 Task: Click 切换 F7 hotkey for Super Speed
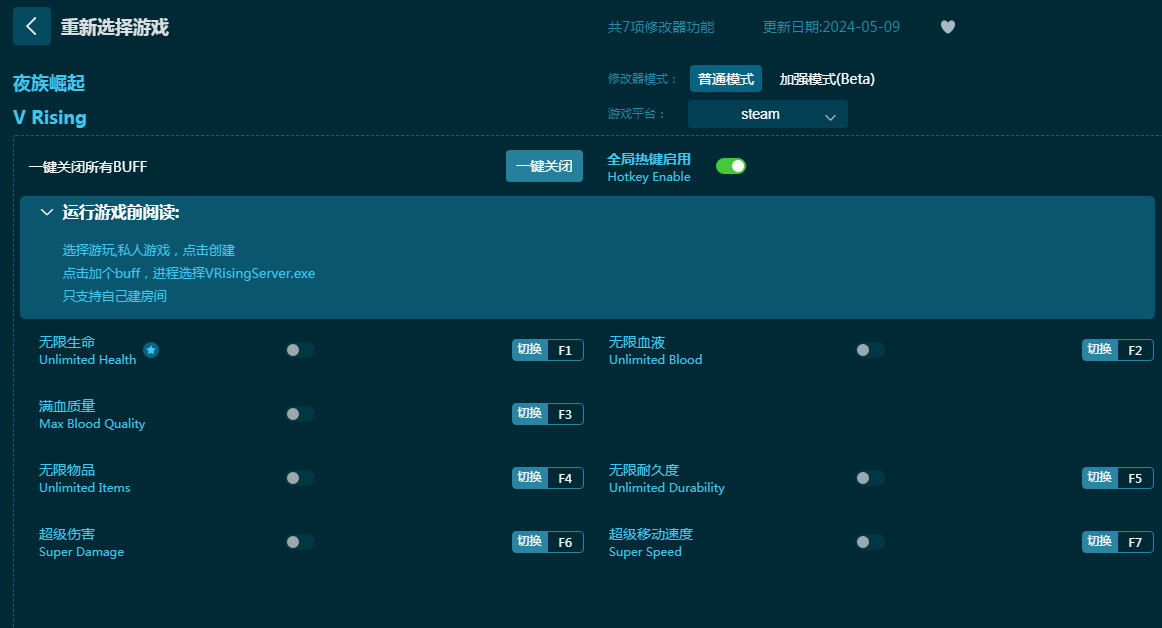1118,542
